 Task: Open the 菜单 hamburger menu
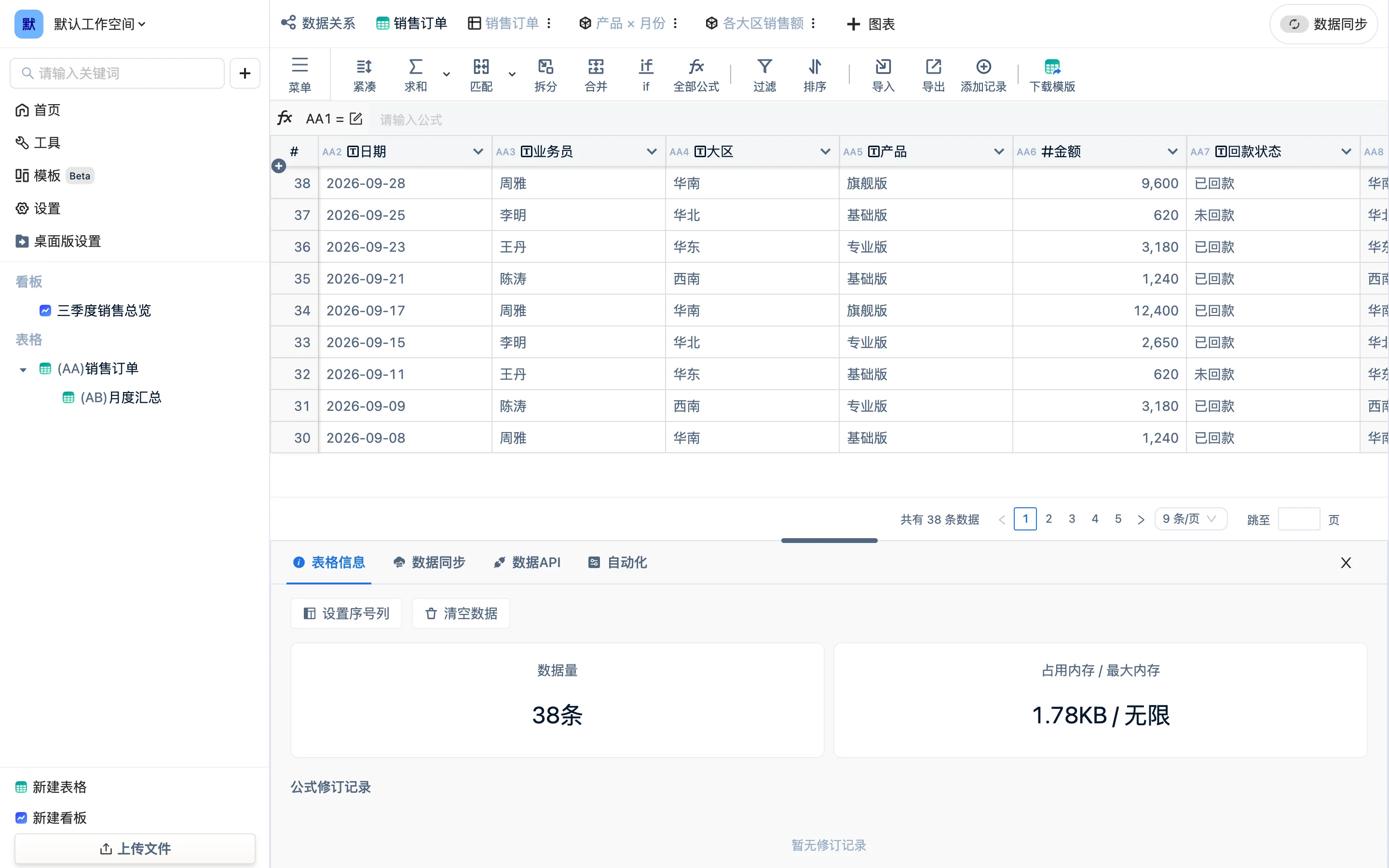[300, 75]
